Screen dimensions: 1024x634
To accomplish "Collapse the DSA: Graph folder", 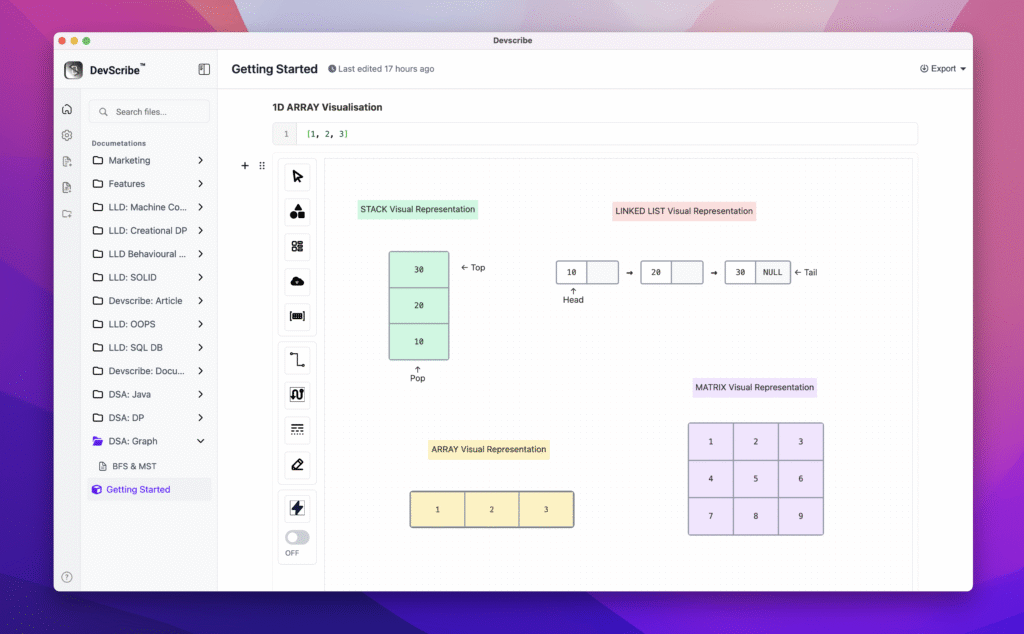I will [x=200, y=441].
